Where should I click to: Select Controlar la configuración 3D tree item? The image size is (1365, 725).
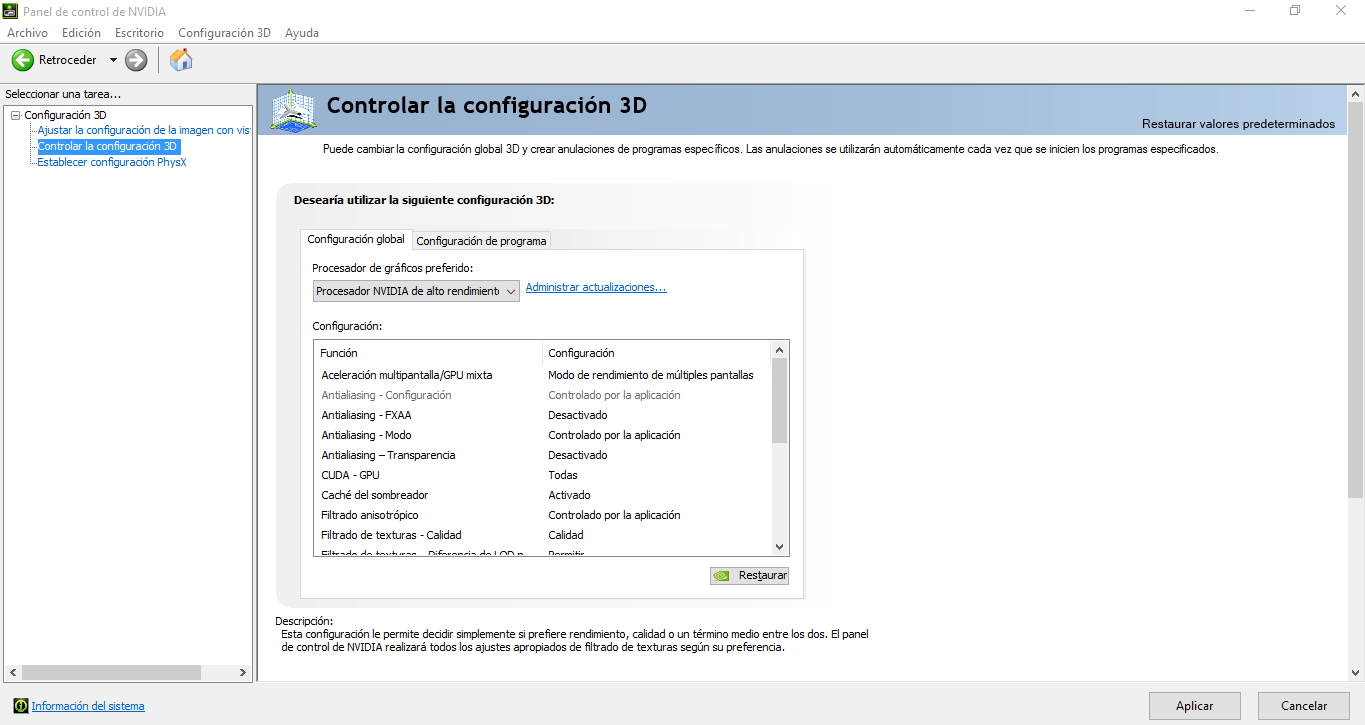[x=108, y=146]
